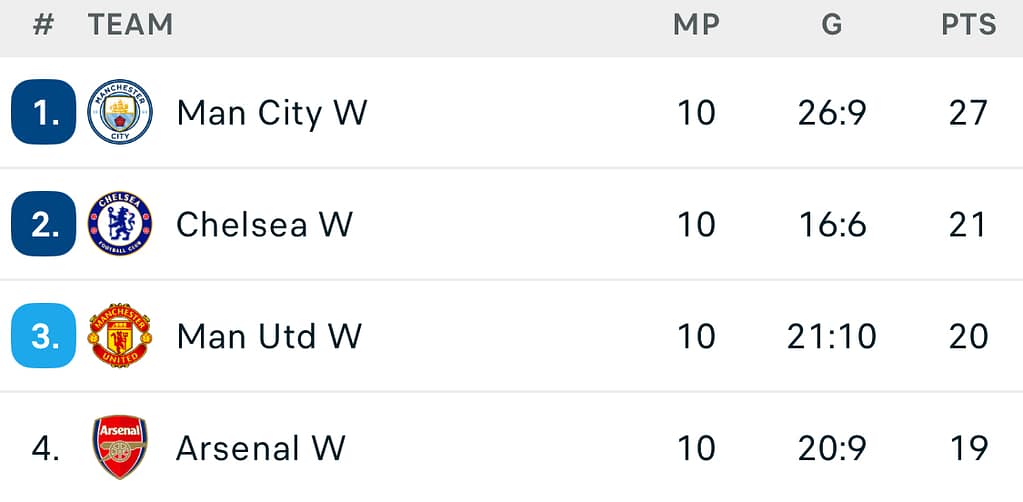Click the Arsenal club crest
The image size is (1023, 502).
120,447
